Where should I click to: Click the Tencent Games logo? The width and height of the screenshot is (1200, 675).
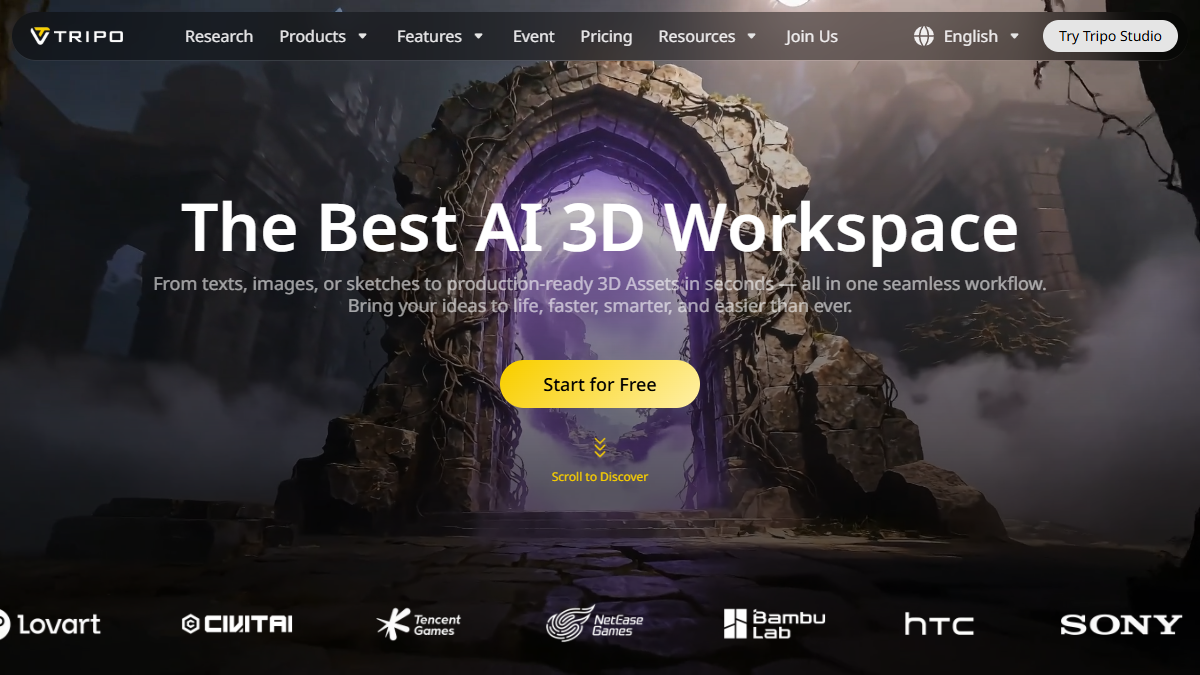click(419, 625)
